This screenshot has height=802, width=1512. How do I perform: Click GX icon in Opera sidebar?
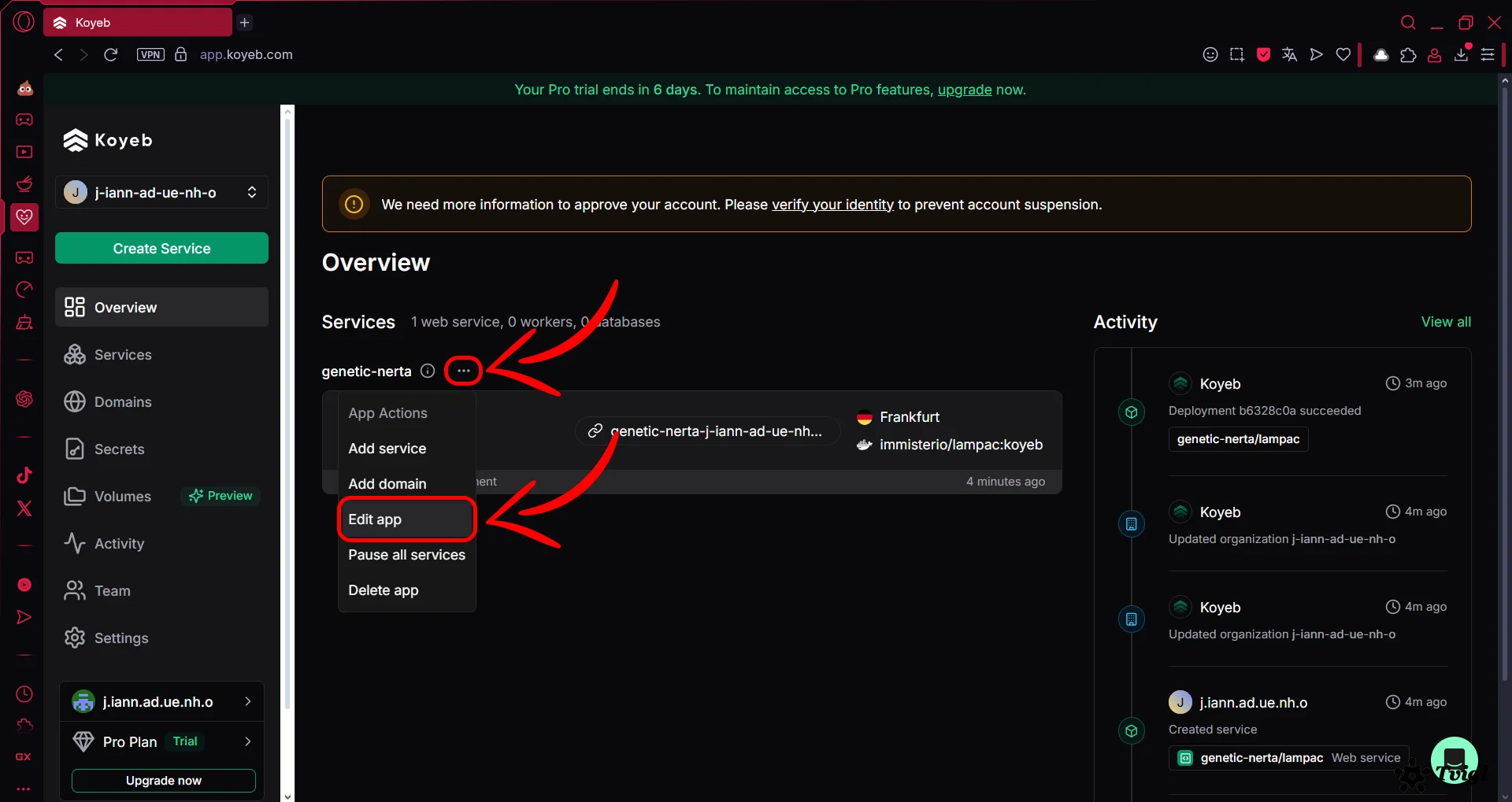coord(24,756)
